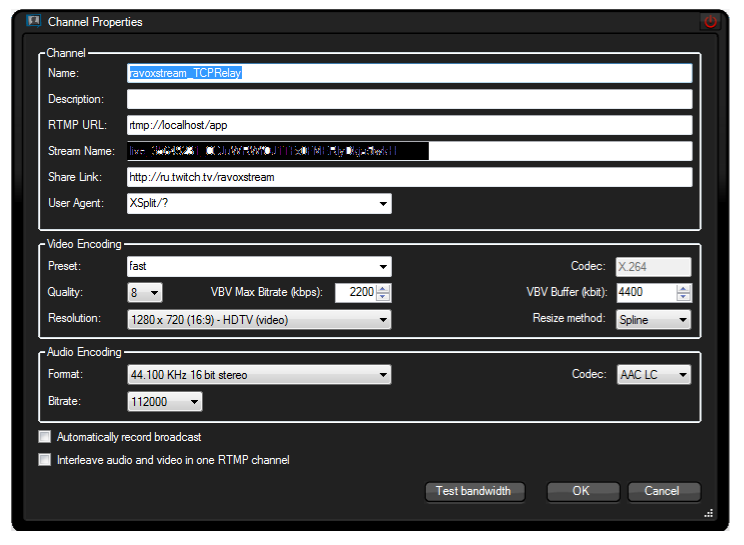Toggle Interleave audio and video checkbox
The image size is (744, 545).
coord(44,460)
